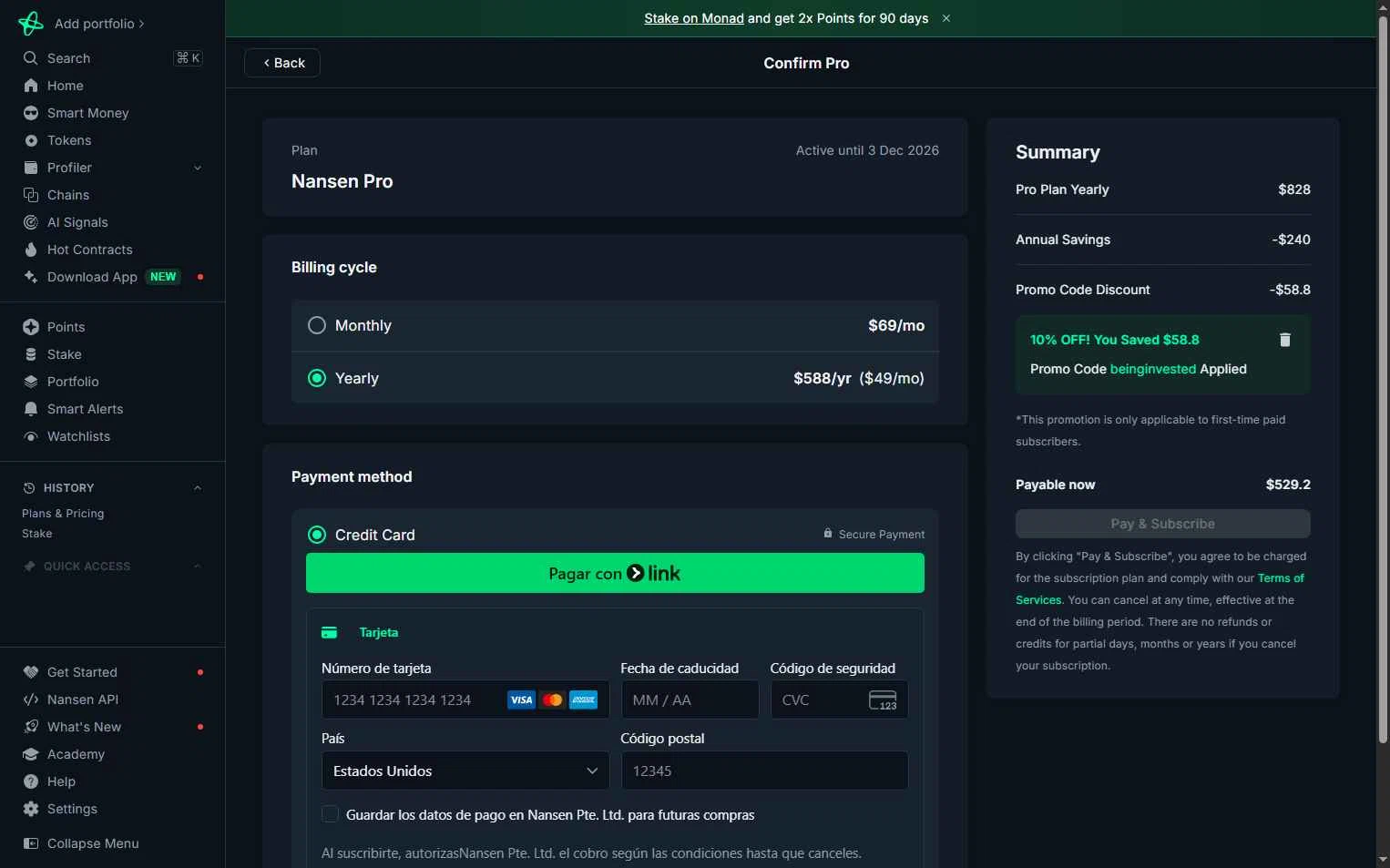The width and height of the screenshot is (1390, 868).
Task: Focus the Código postal field
Action: click(x=764, y=771)
